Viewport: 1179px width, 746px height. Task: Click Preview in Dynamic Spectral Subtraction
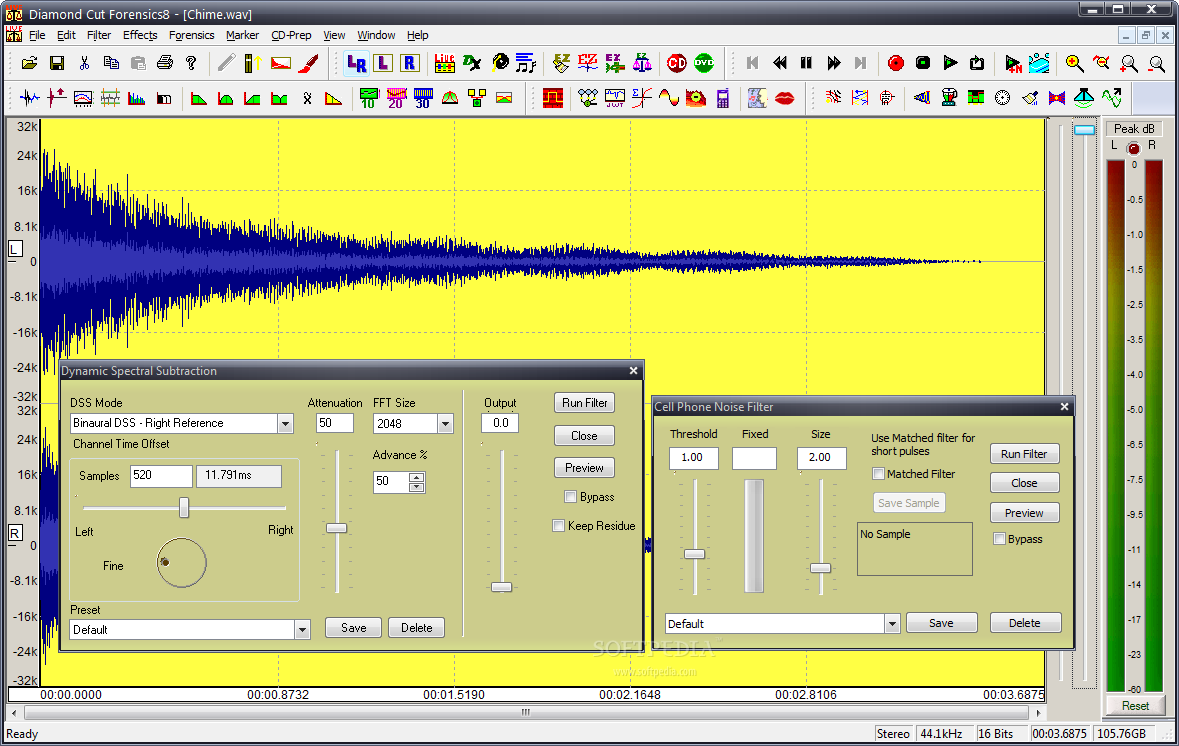click(584, 468)
